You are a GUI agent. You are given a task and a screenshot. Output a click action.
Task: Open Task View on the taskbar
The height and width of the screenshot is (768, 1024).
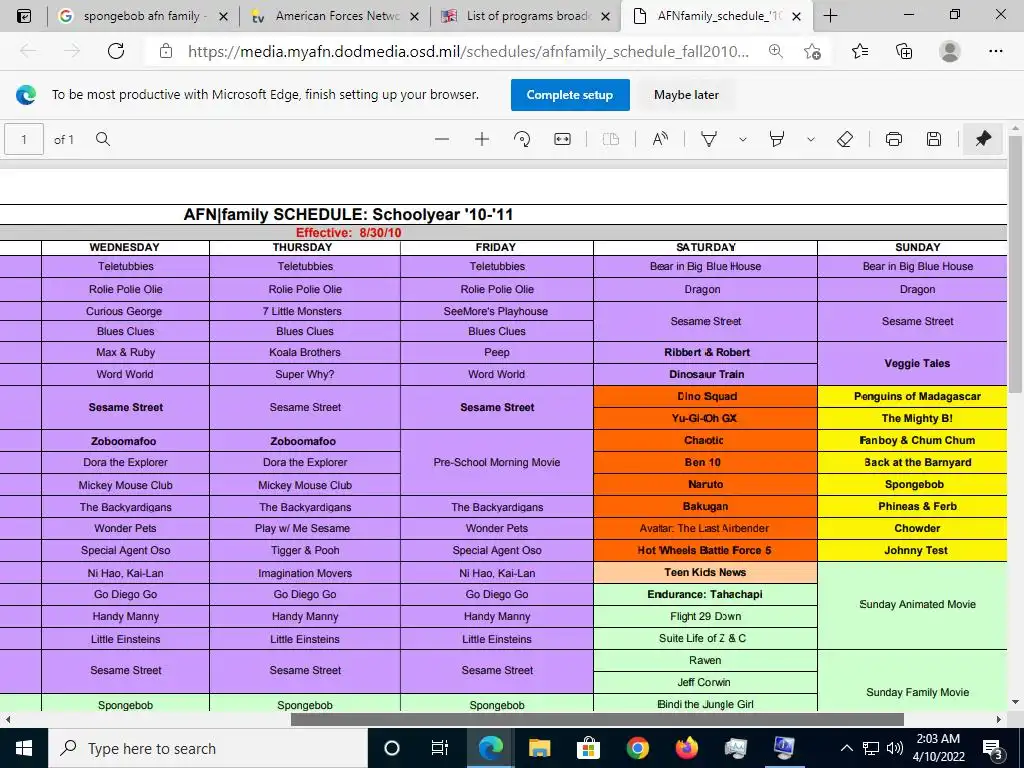pyautogui.click(x=440, y=748)
